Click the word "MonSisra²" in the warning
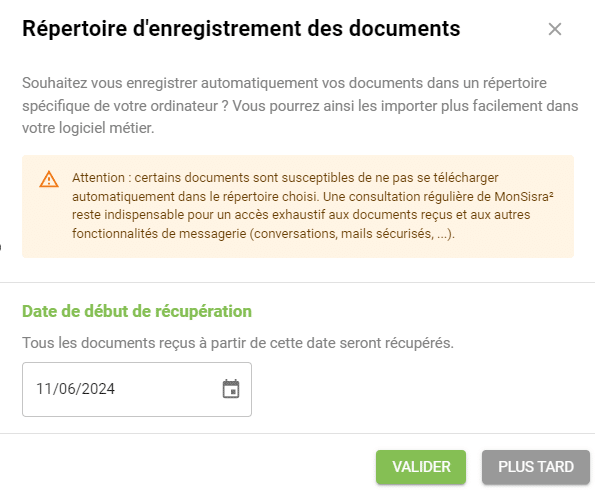Viewport: 595px width, 495px height. tap(524, 197)
